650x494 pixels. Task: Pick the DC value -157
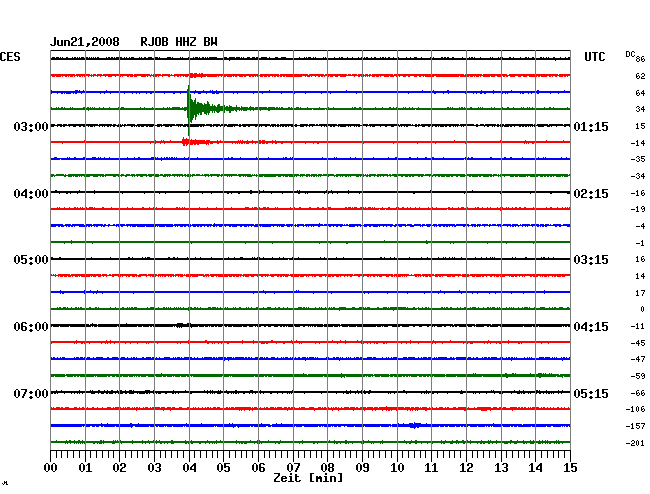coord(635,426)
